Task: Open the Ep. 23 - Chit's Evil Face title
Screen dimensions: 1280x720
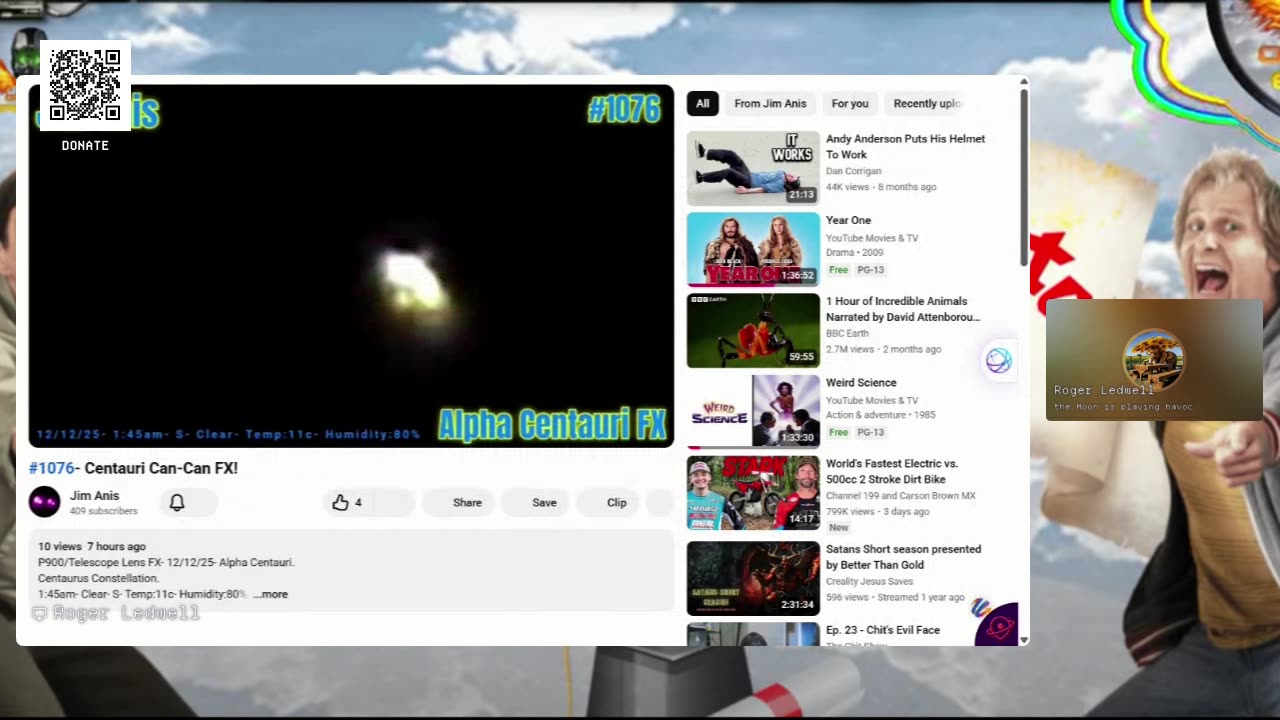Action: point(883,630)
